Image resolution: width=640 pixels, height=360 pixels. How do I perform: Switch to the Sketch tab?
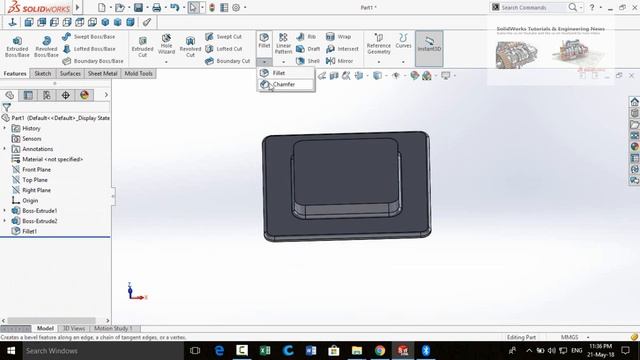tap(42, 74)
